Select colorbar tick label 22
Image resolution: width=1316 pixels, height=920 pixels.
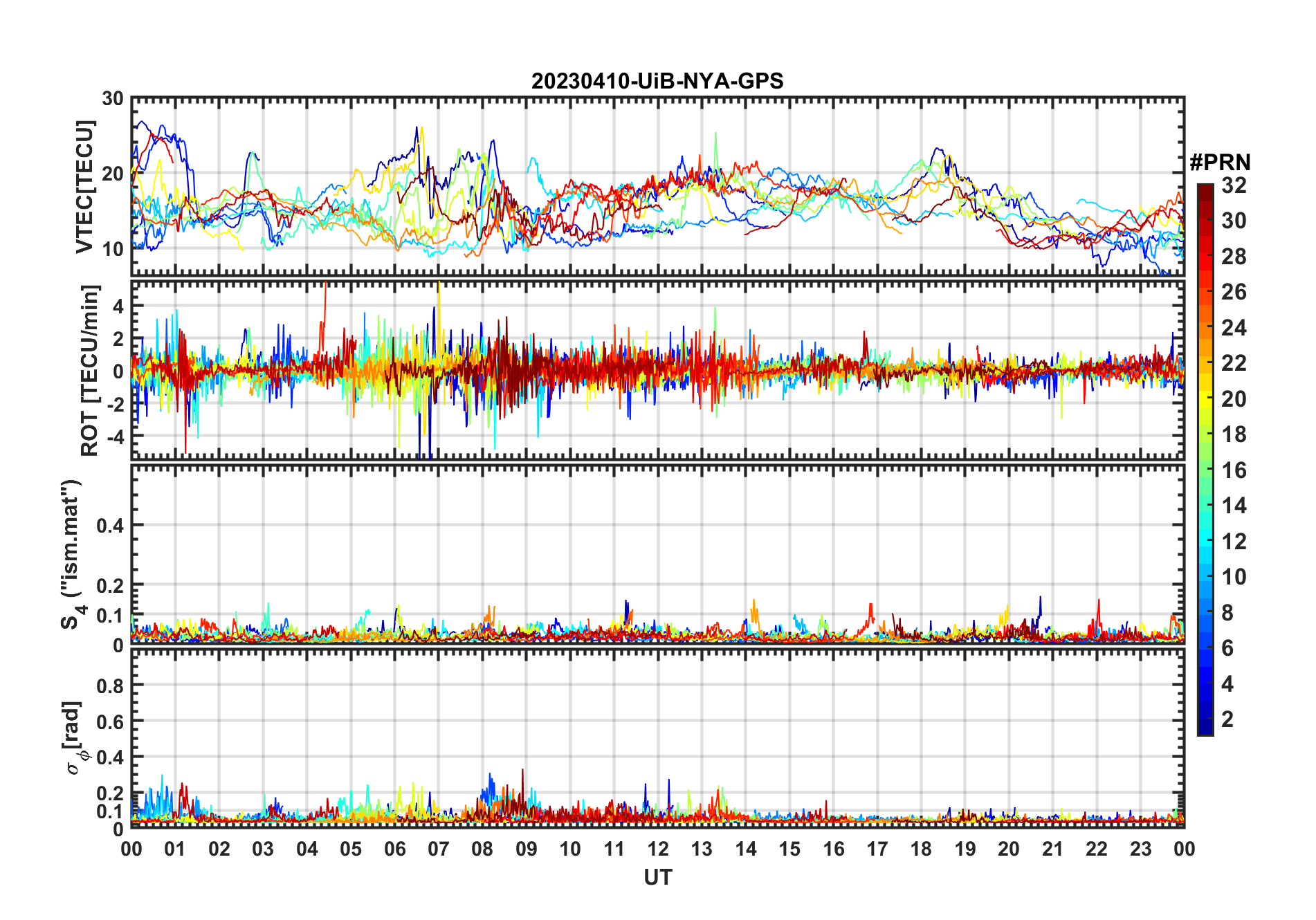click(x=1234, y=363)
